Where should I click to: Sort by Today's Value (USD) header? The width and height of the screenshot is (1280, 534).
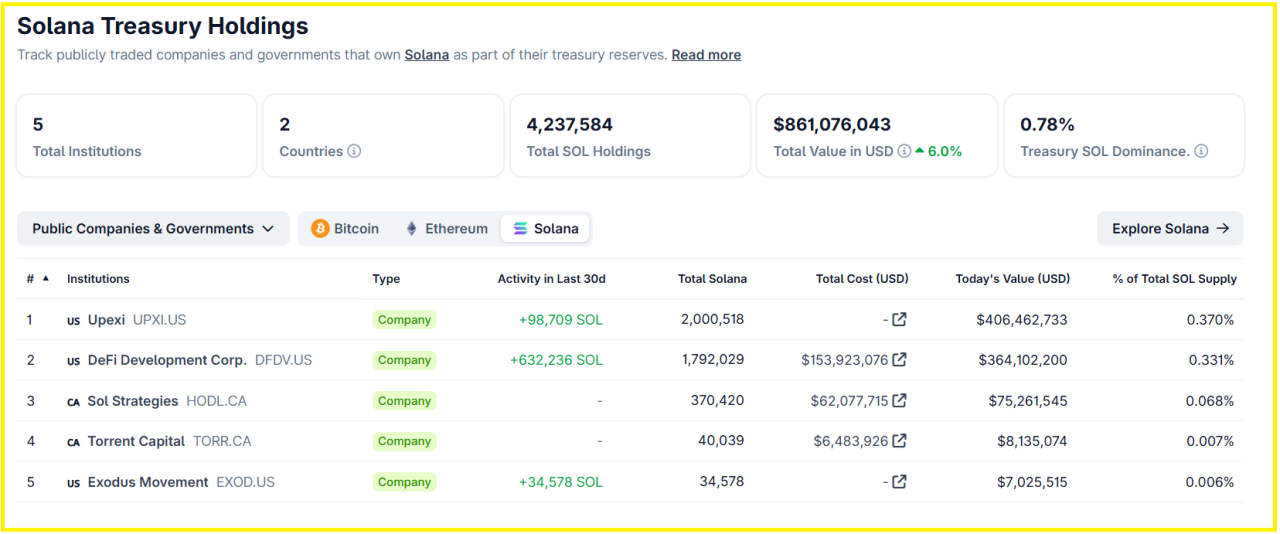point(1012,279)
